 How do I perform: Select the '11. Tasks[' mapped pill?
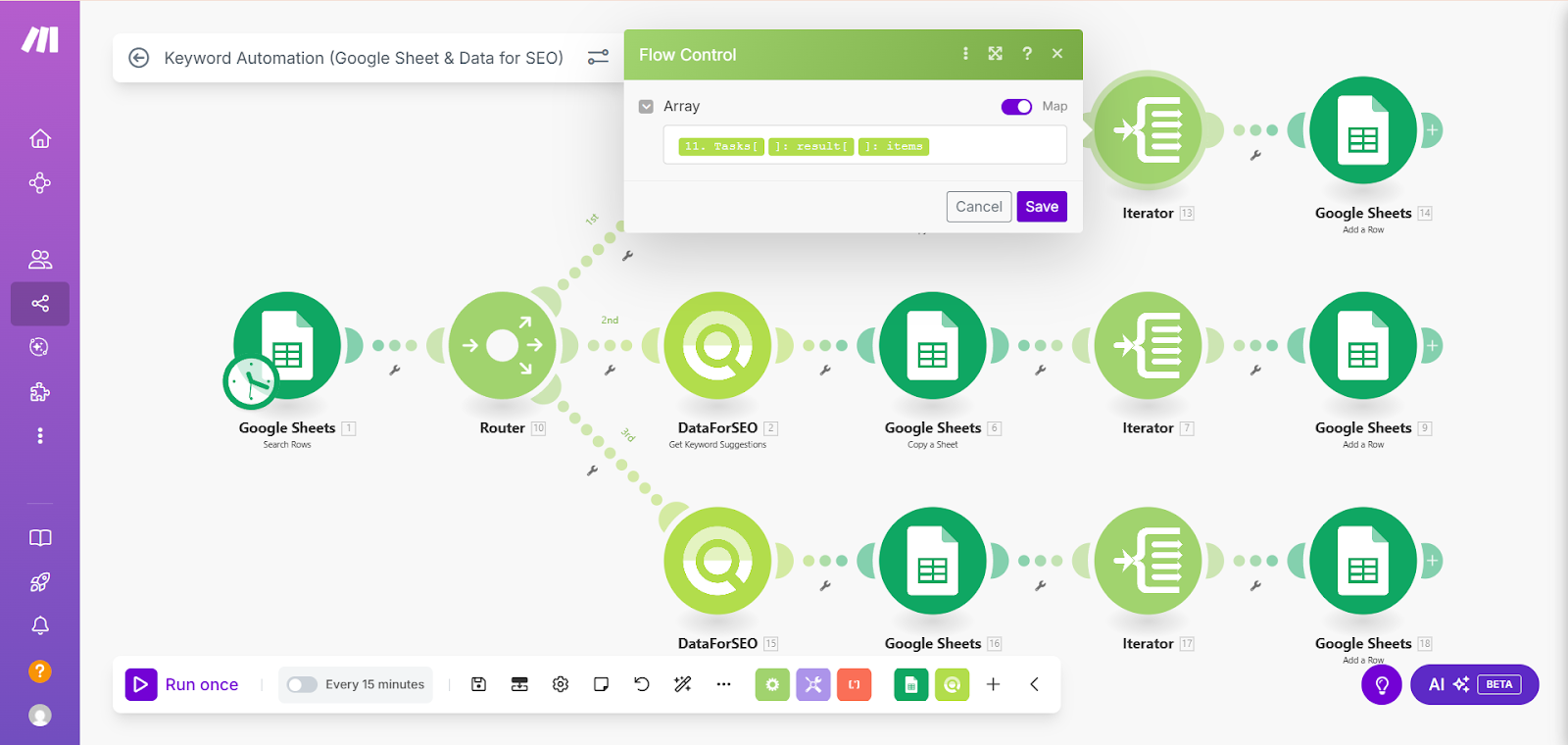[x=721, y=146]
